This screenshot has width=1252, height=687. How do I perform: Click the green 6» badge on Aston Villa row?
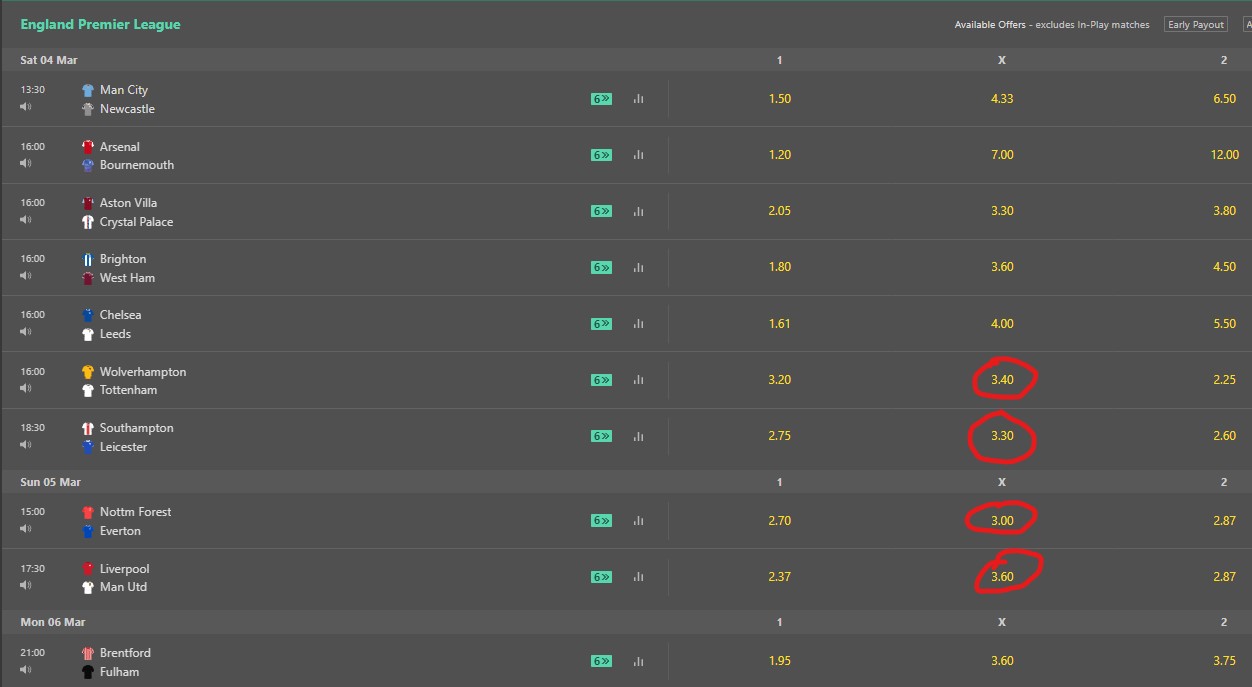(x=601, y=211)
